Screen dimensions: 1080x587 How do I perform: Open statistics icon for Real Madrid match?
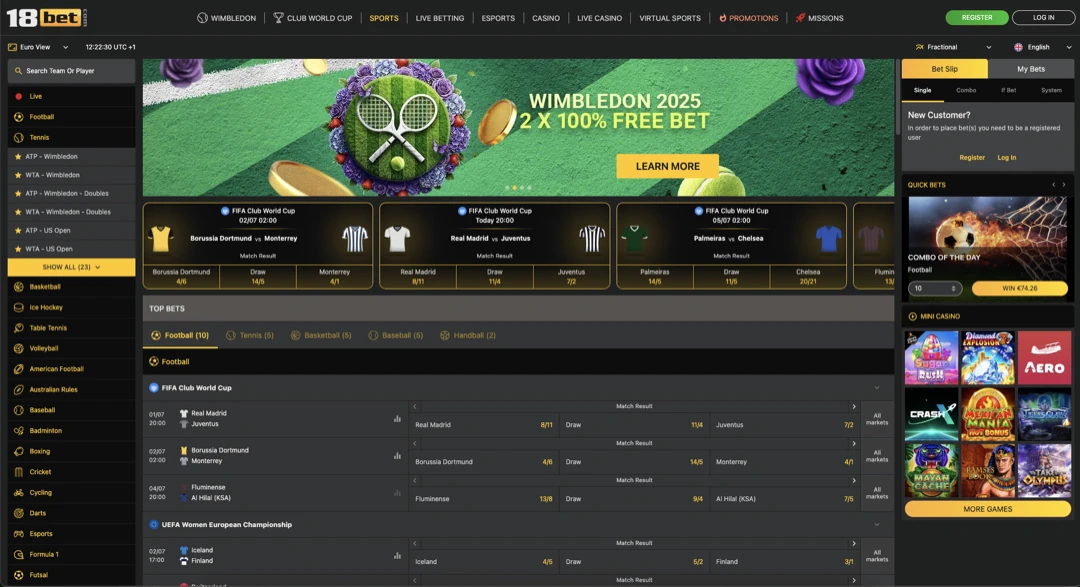pos(397,419)
